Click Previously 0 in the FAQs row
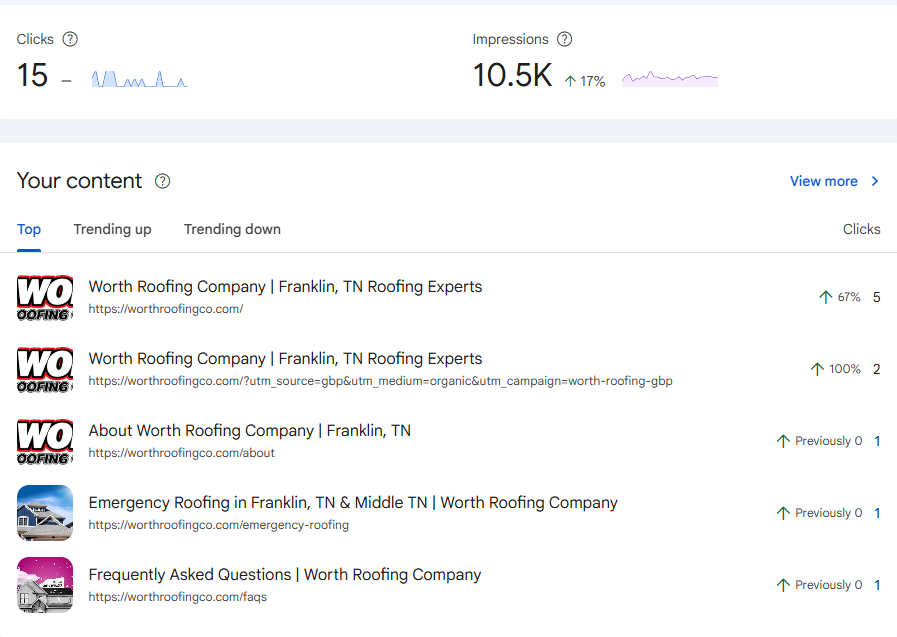 819,586
